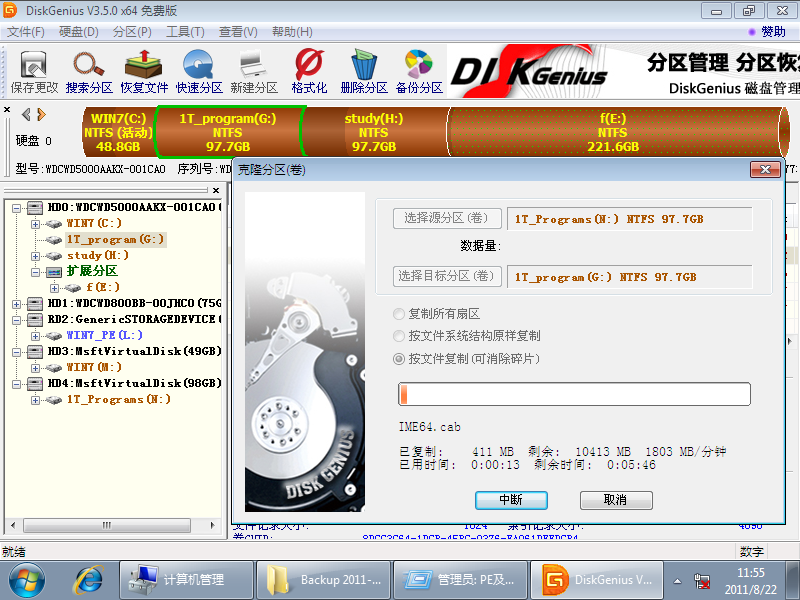Click the target partition 1T_program(G:) field
Screen dimensions: 800x600
630,277
